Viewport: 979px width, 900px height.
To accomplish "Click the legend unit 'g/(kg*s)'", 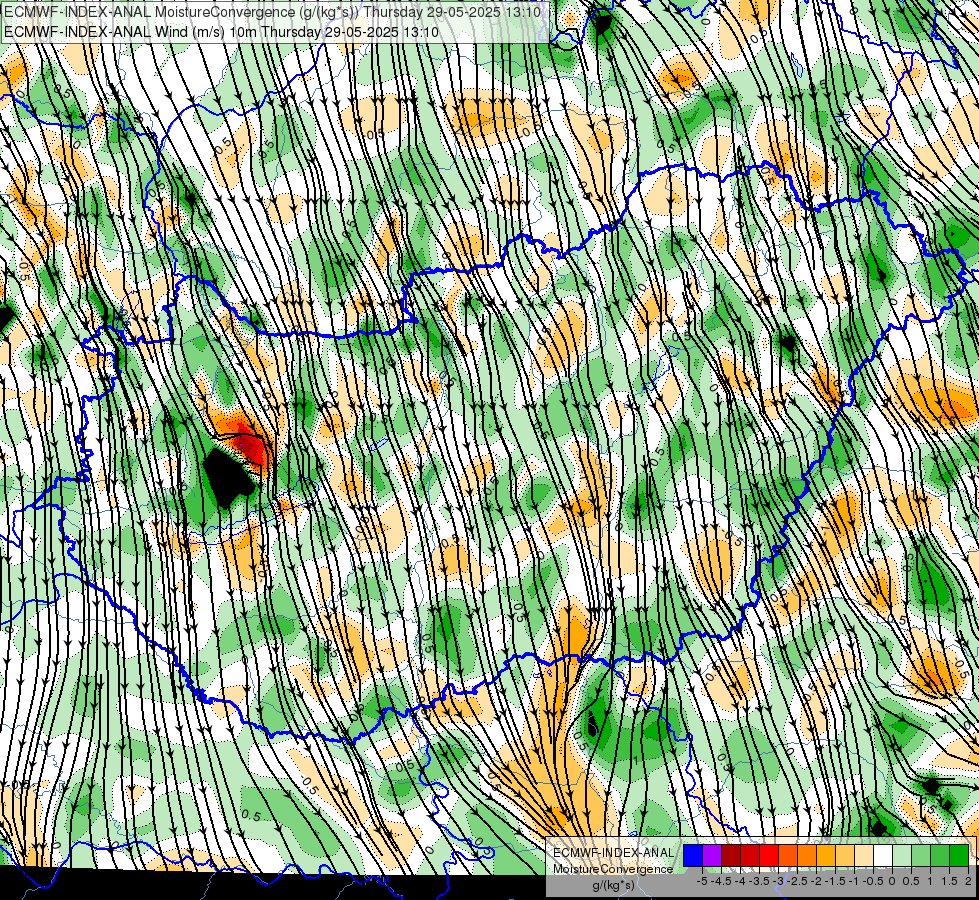I will [613, 886].
